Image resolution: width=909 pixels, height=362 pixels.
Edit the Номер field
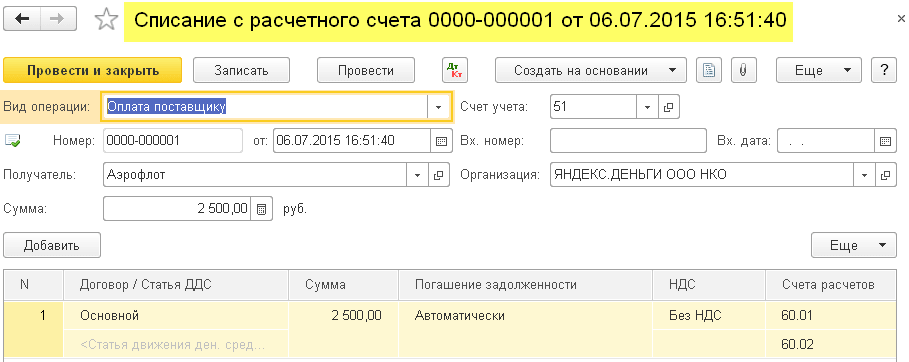[173, 140]
